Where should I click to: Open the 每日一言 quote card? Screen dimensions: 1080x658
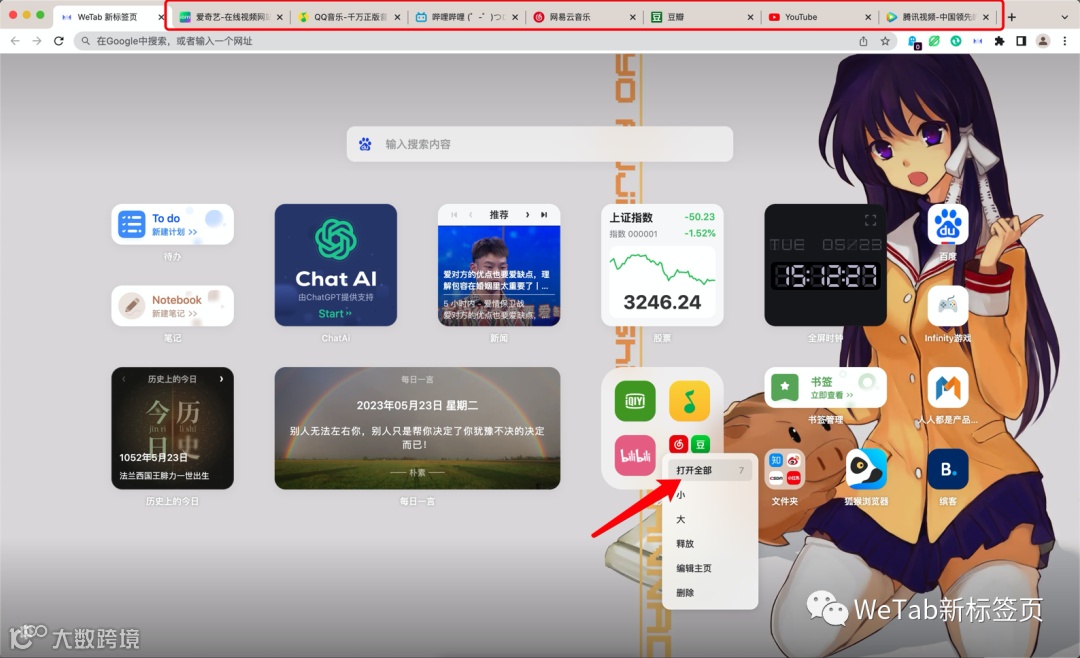click(417, 428)
